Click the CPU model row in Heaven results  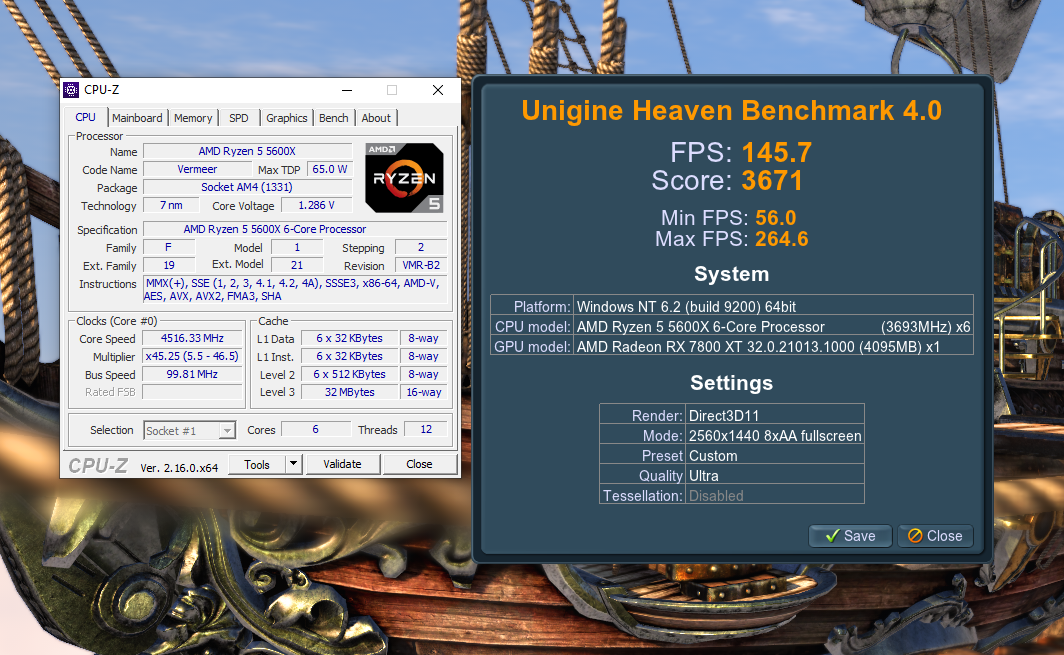click(x=732, y=326)
